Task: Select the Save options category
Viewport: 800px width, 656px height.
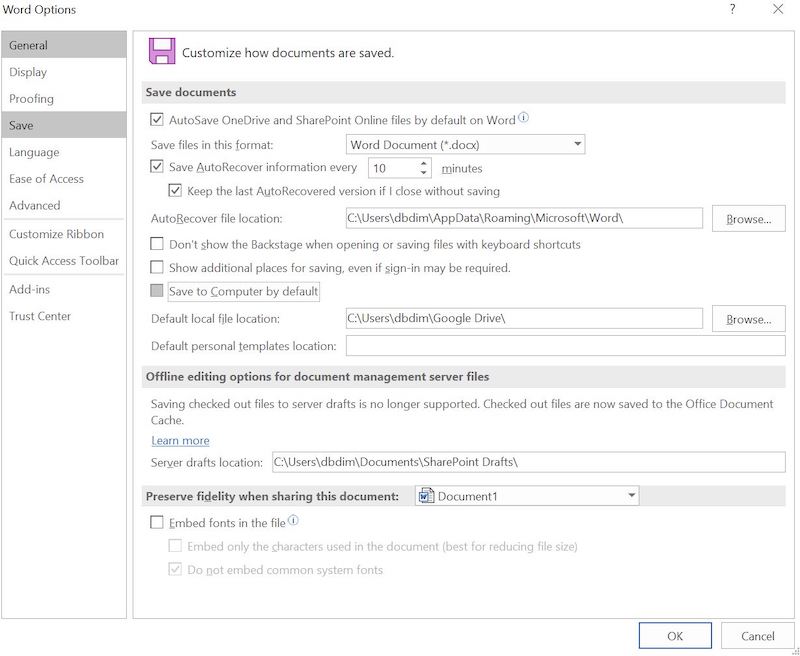Action: coord(64,125)
